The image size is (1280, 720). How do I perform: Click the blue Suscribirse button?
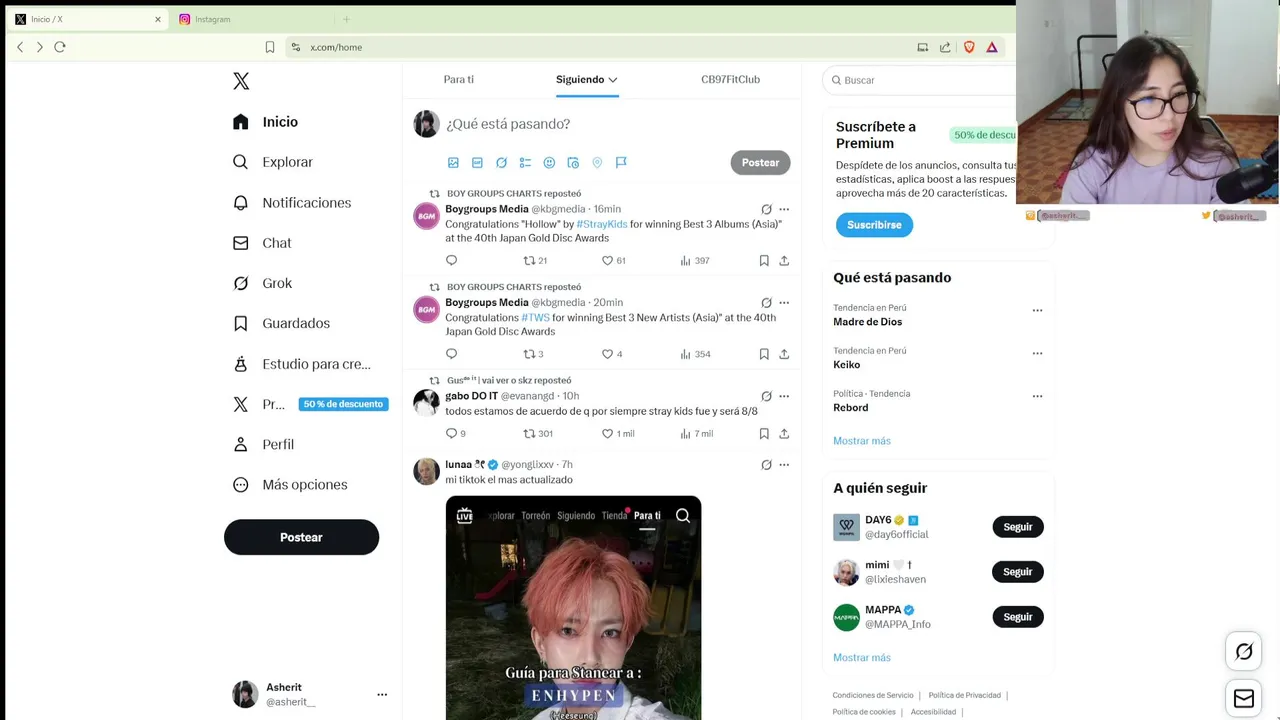click(874, 225)
